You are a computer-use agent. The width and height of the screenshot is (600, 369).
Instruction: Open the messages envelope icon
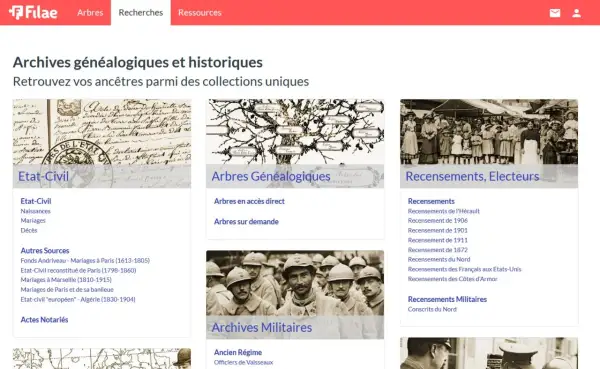[x=555, y=13]
